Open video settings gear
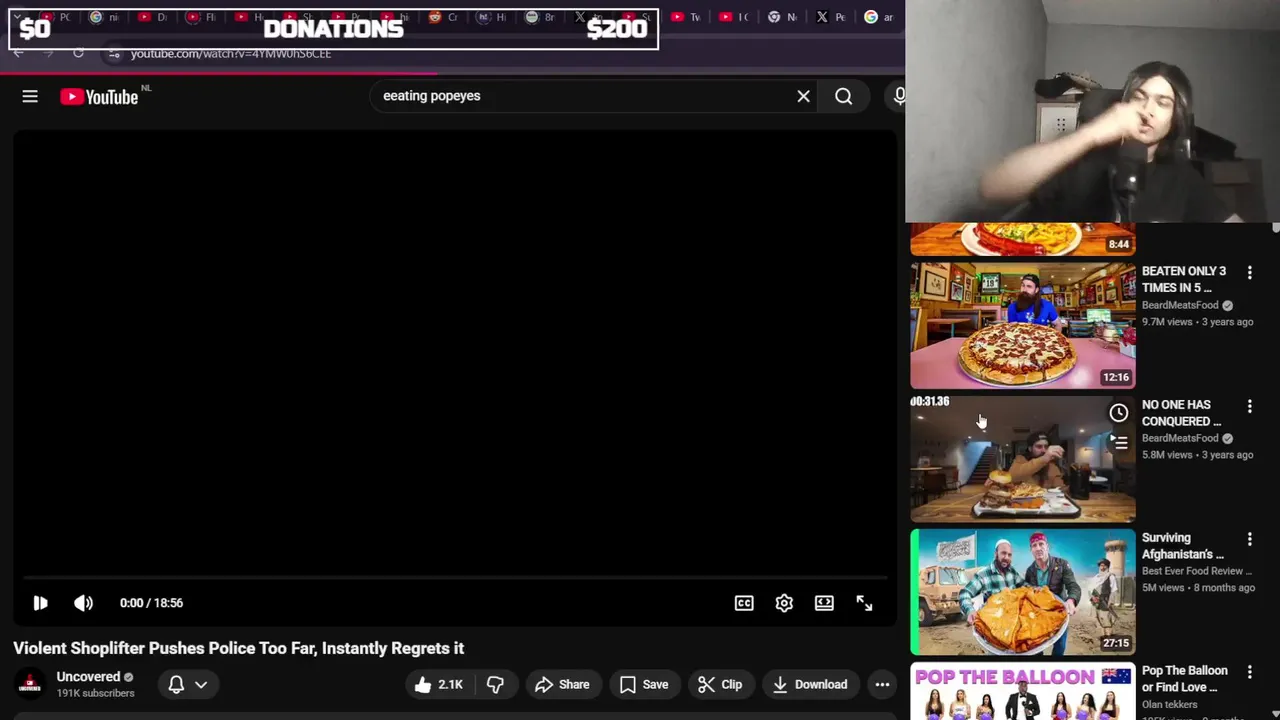This screenshot has width=1280, height=720. point(784,603)
